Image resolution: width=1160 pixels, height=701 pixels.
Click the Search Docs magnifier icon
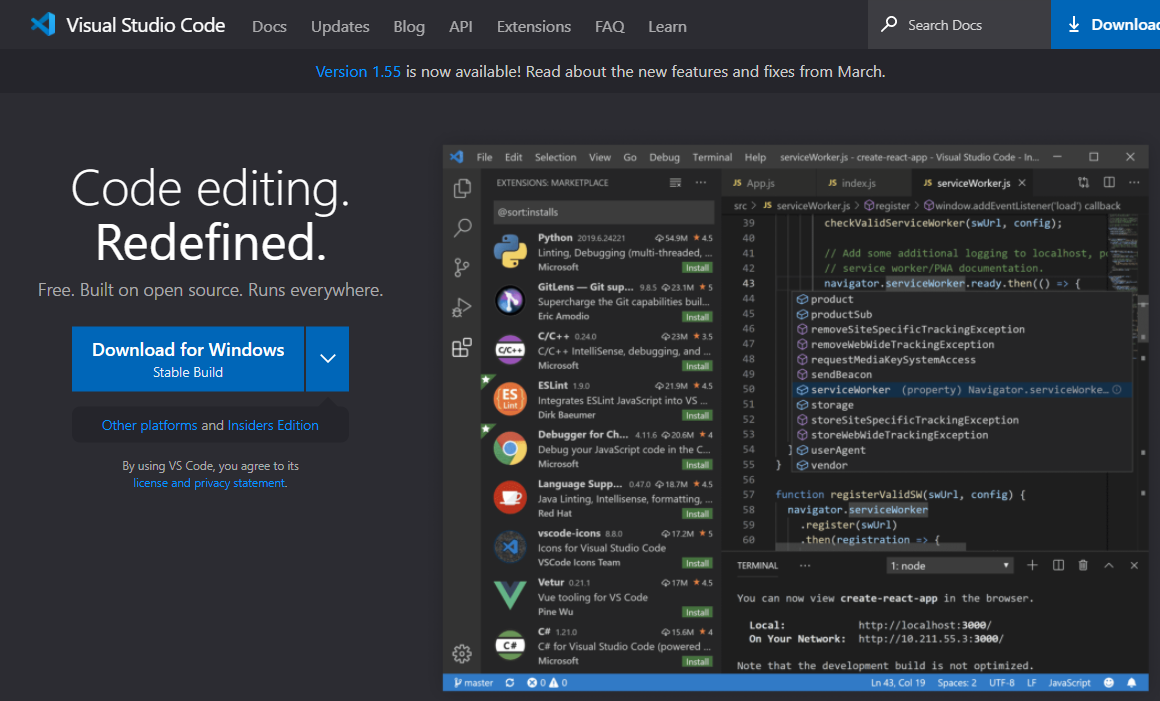pos(889,24)
